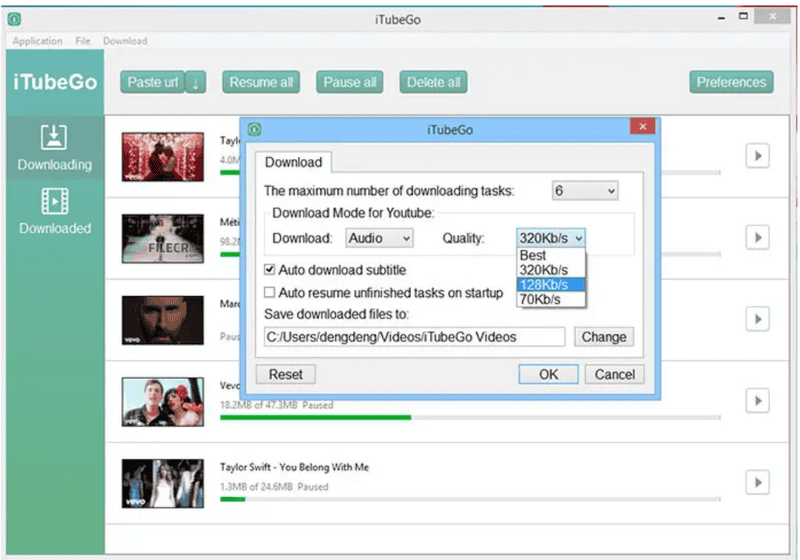Click the FILECR runway video thumbnail
The image size is (800, 560).
click(163, 239)
